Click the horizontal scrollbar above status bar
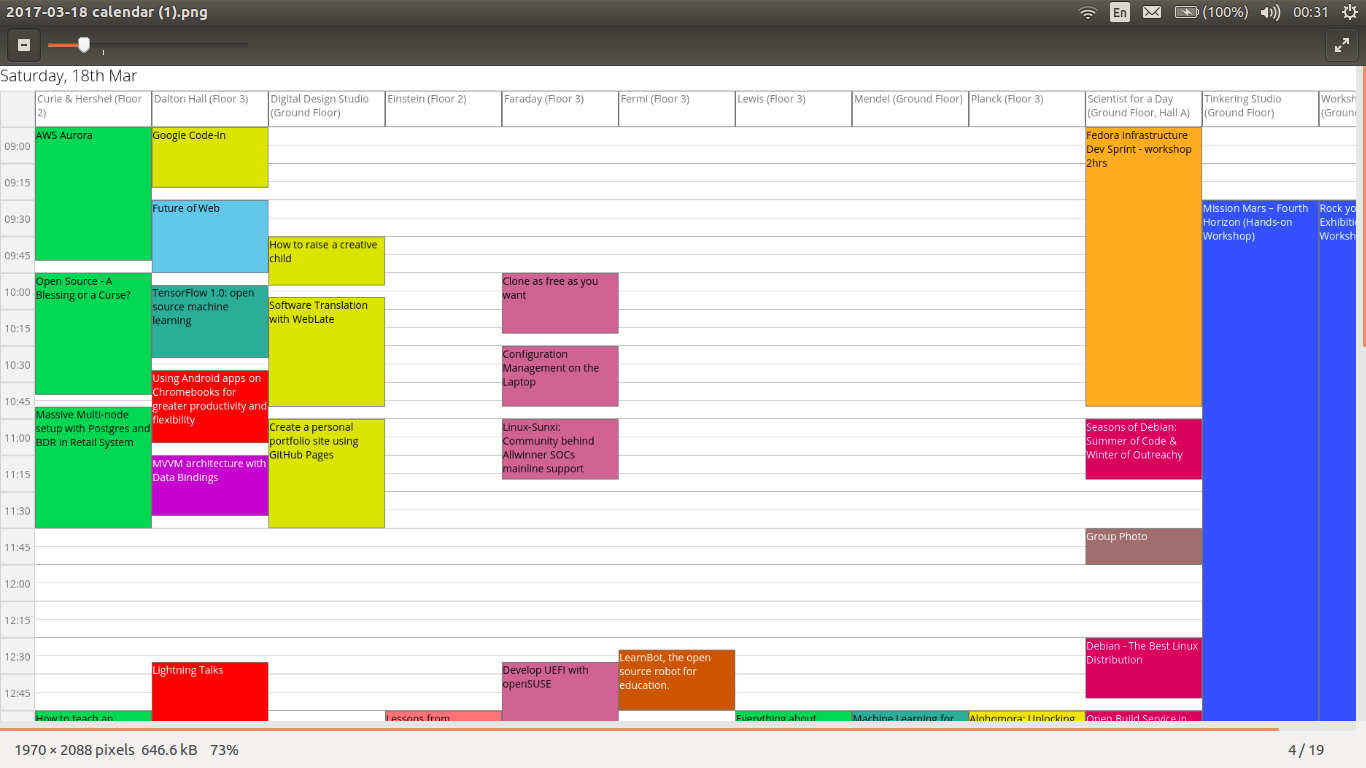The image size is (1366, 768). [639, 729]
